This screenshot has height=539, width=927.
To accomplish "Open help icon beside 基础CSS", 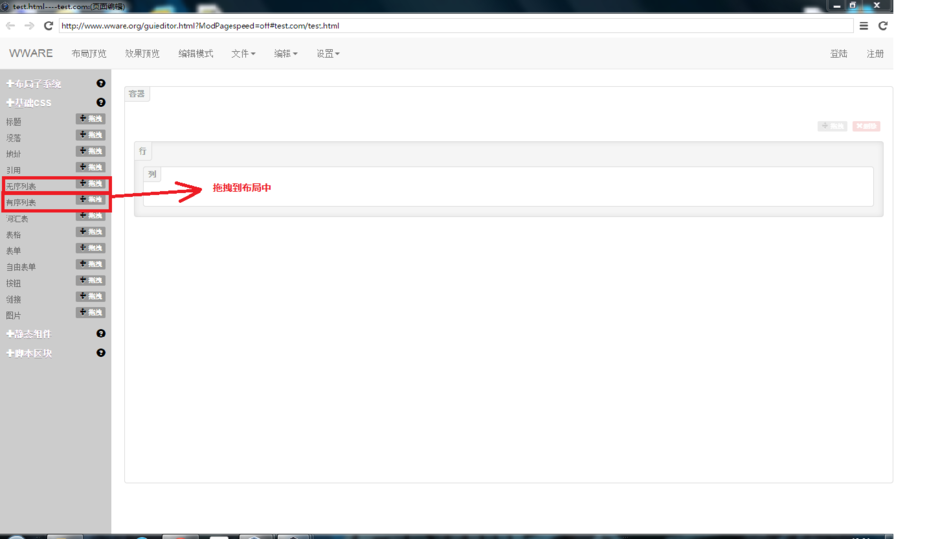I will (x=101, y=102).
